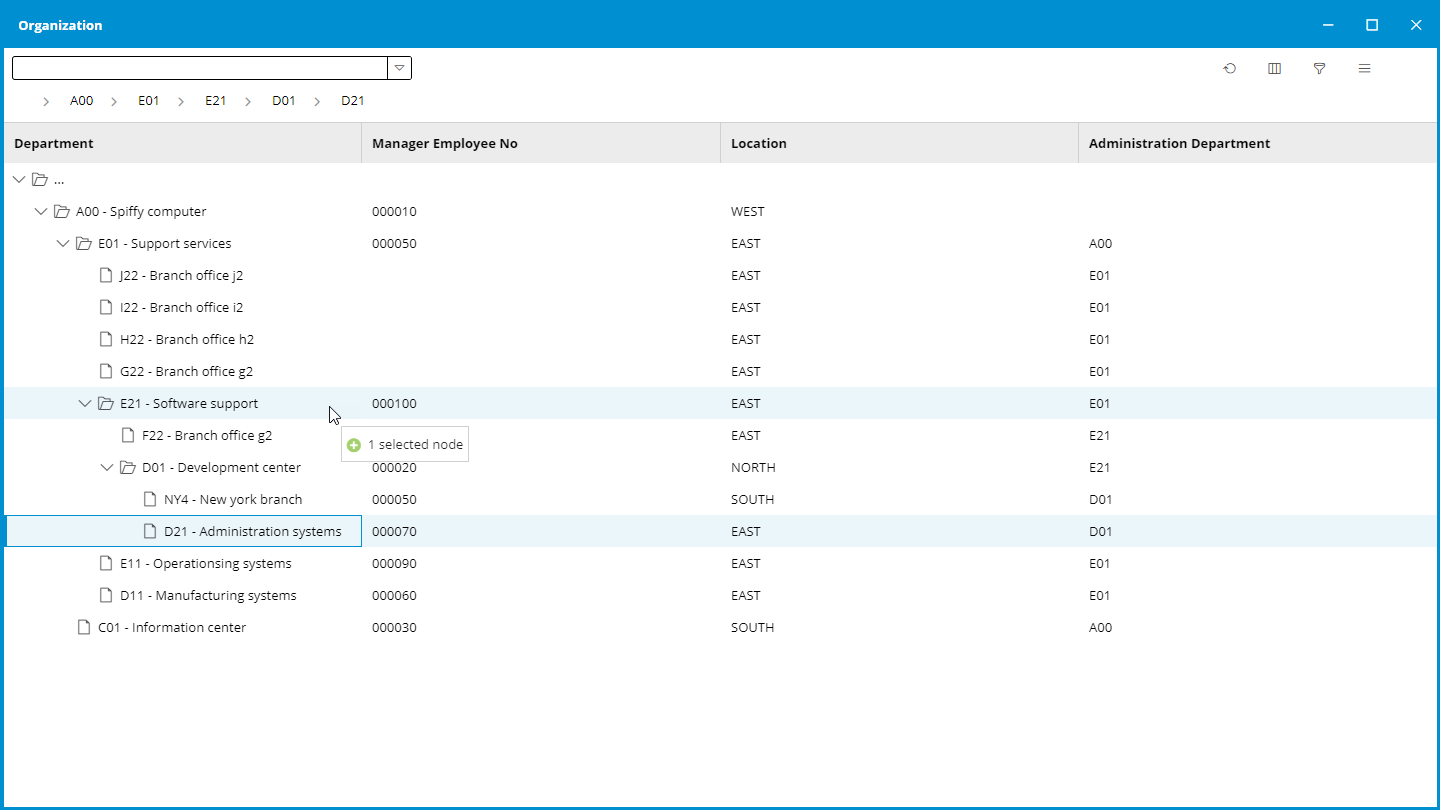This screenshot has width=1440, height=810.
Task: Collapse the E01 - Support services node
Action: click(63, 243)
